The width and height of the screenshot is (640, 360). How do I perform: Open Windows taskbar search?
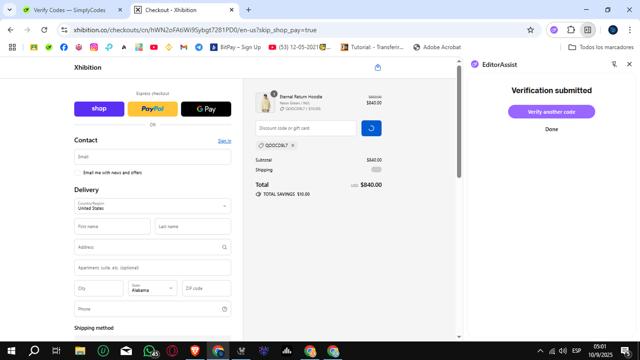[x=34, y=351]
